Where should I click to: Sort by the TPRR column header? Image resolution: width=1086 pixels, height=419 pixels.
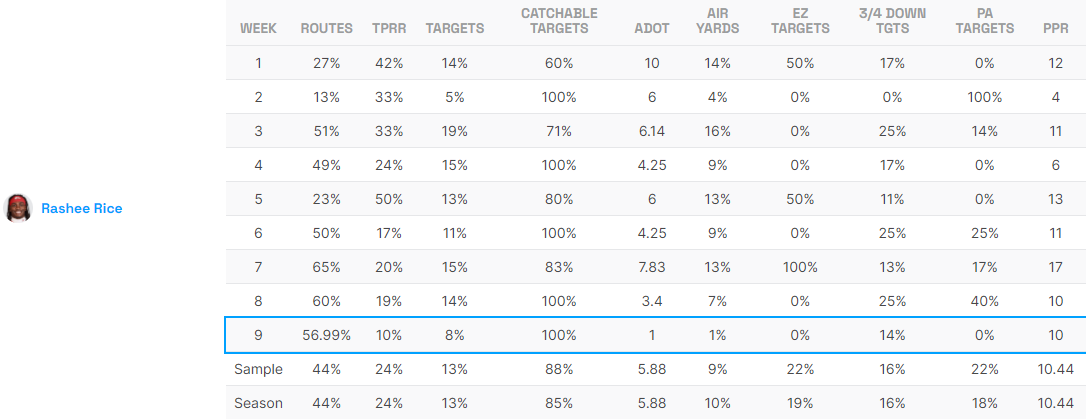pyautogui.click(x=387, y=28)
